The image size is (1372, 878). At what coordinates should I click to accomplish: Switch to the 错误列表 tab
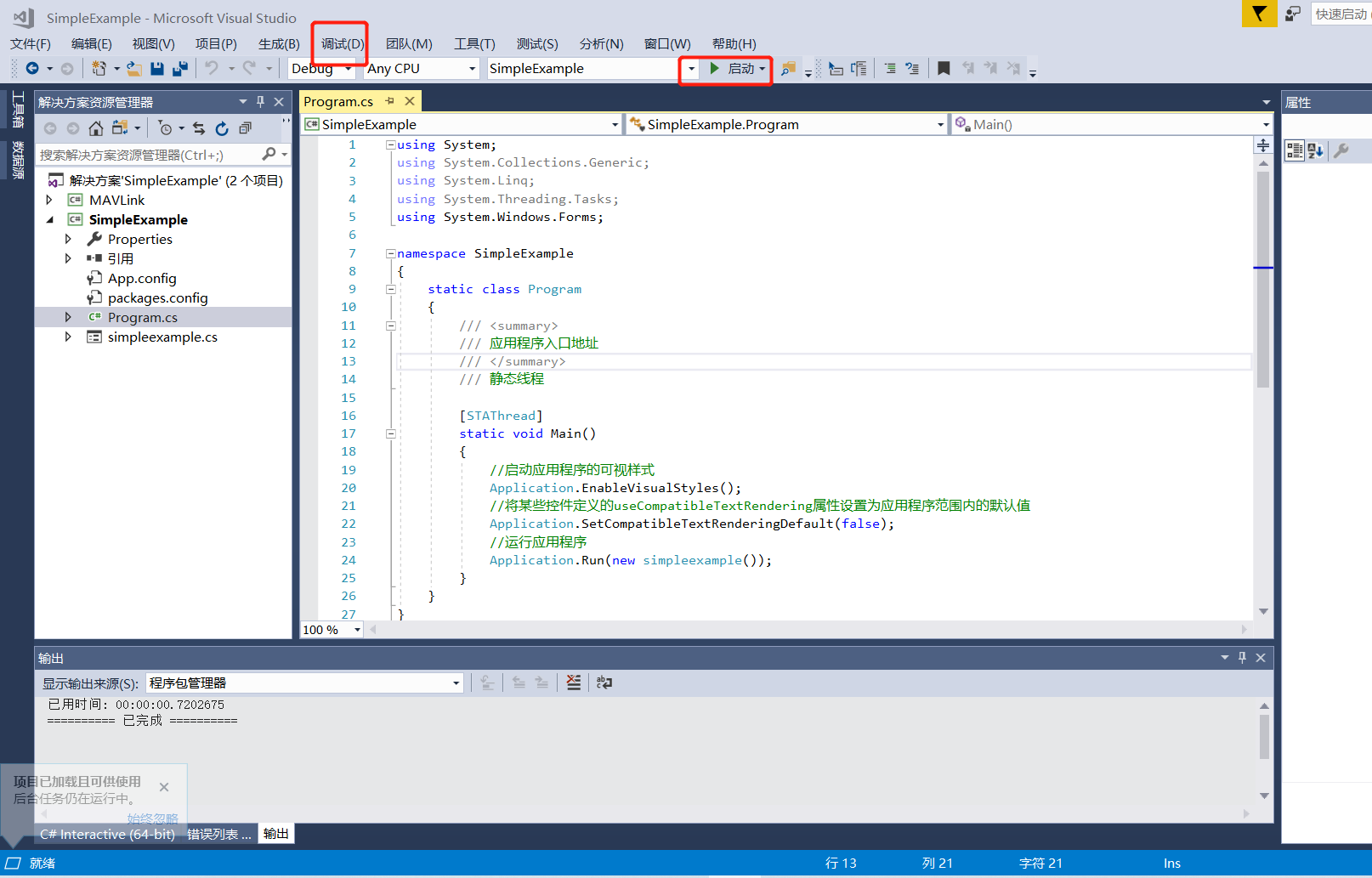[x=218, y=834]
